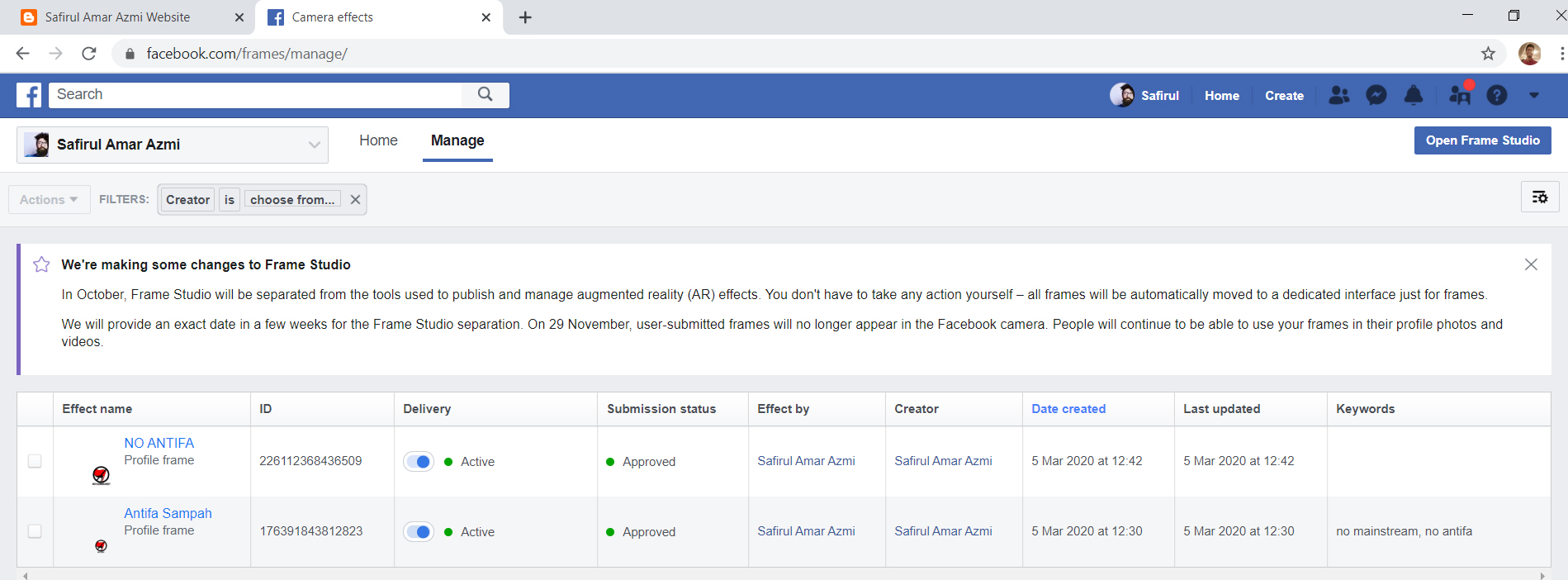1568x580 pixels.
Task: Toggle delivery for NO ANTIFA
Action: [x=419, y=461]
